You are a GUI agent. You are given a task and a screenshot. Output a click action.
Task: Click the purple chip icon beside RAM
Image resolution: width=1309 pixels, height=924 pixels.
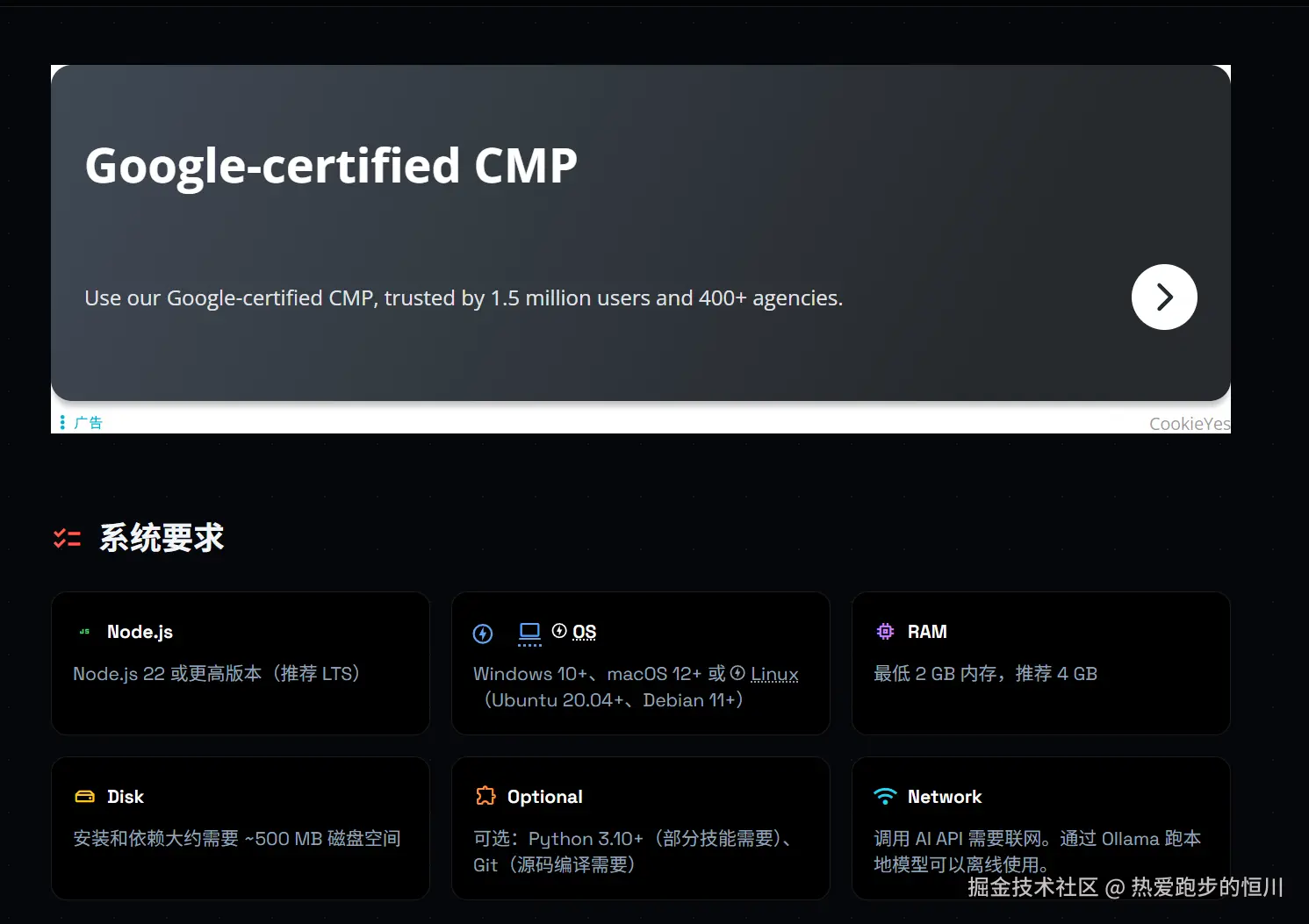tap(885, 632)
